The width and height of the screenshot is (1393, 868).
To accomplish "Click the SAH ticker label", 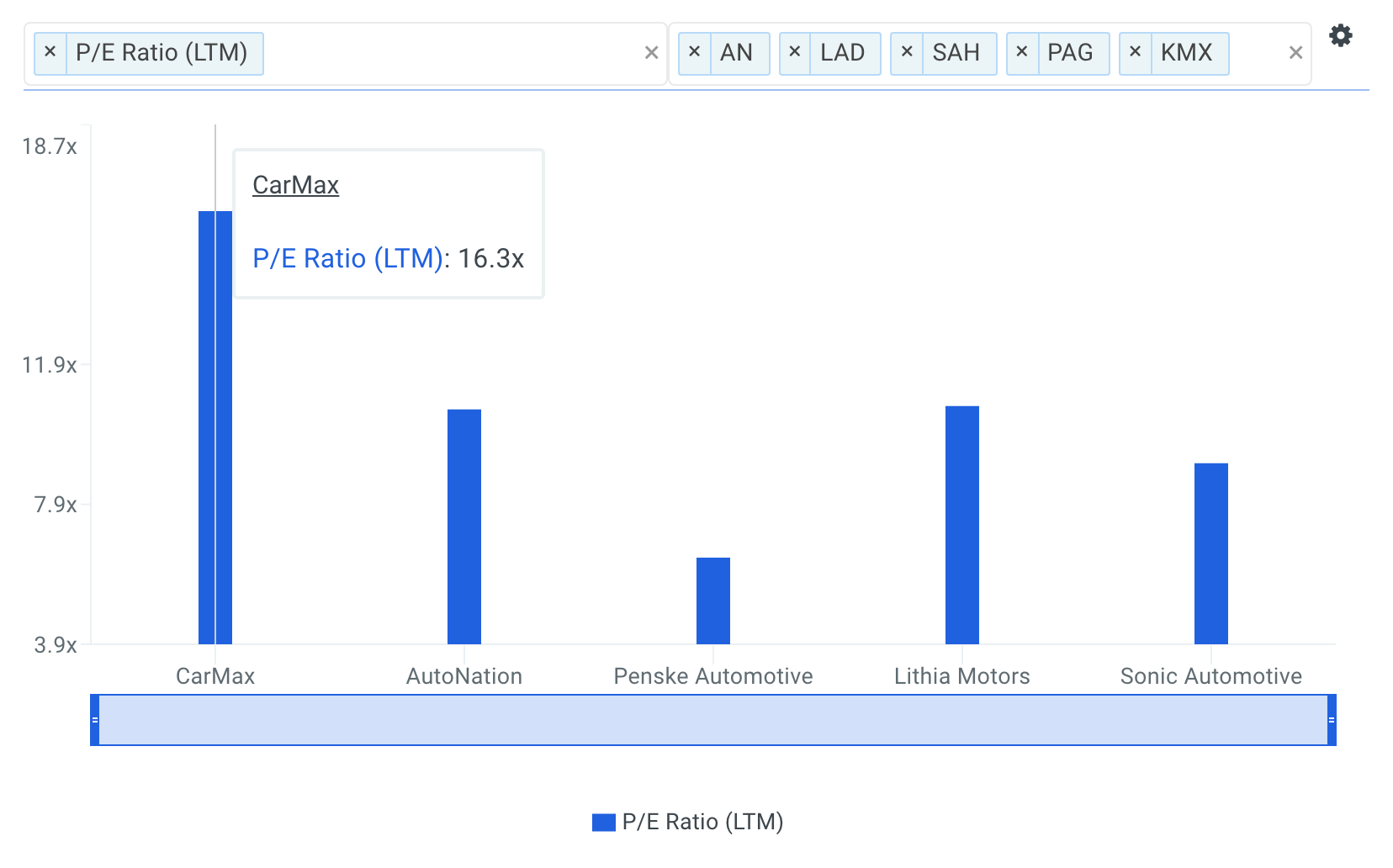I will click(956, 52).
